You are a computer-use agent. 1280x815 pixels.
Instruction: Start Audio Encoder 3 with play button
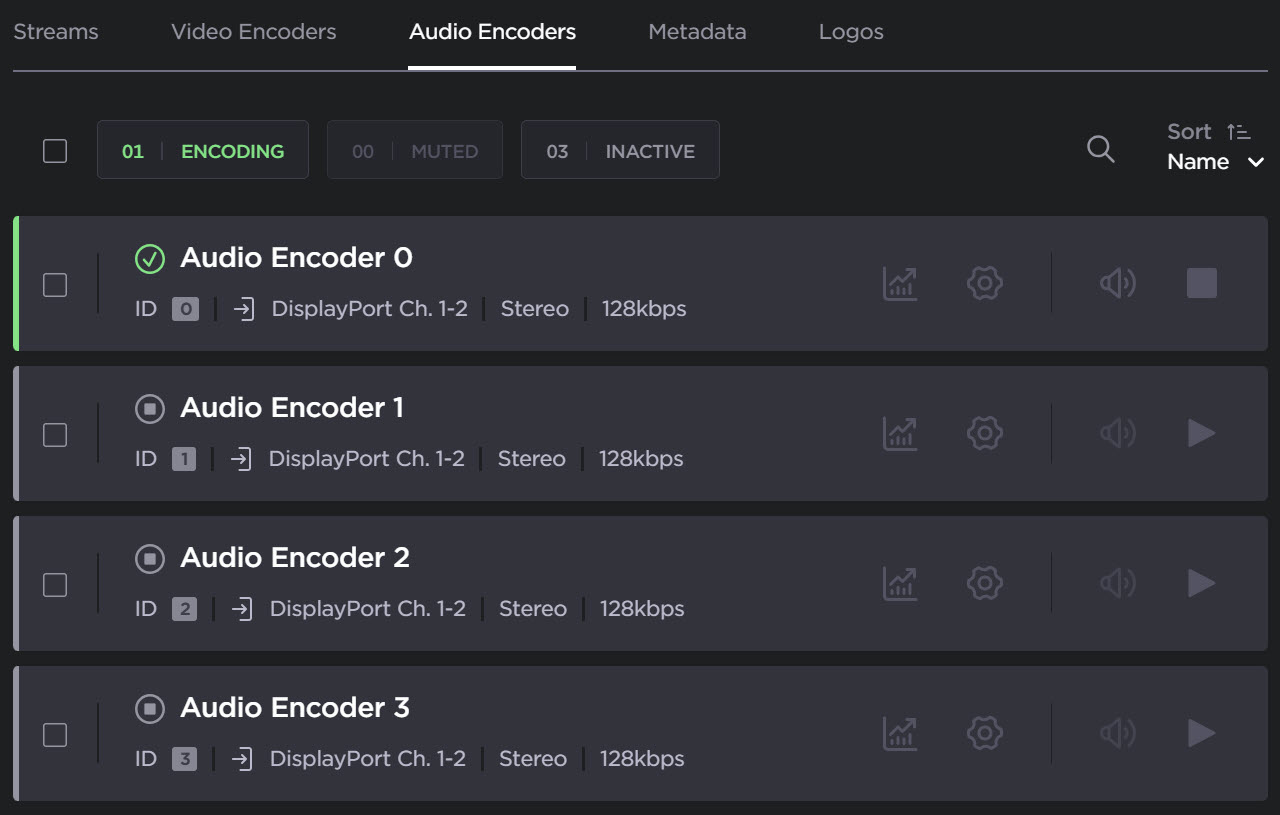[1201, 733]
